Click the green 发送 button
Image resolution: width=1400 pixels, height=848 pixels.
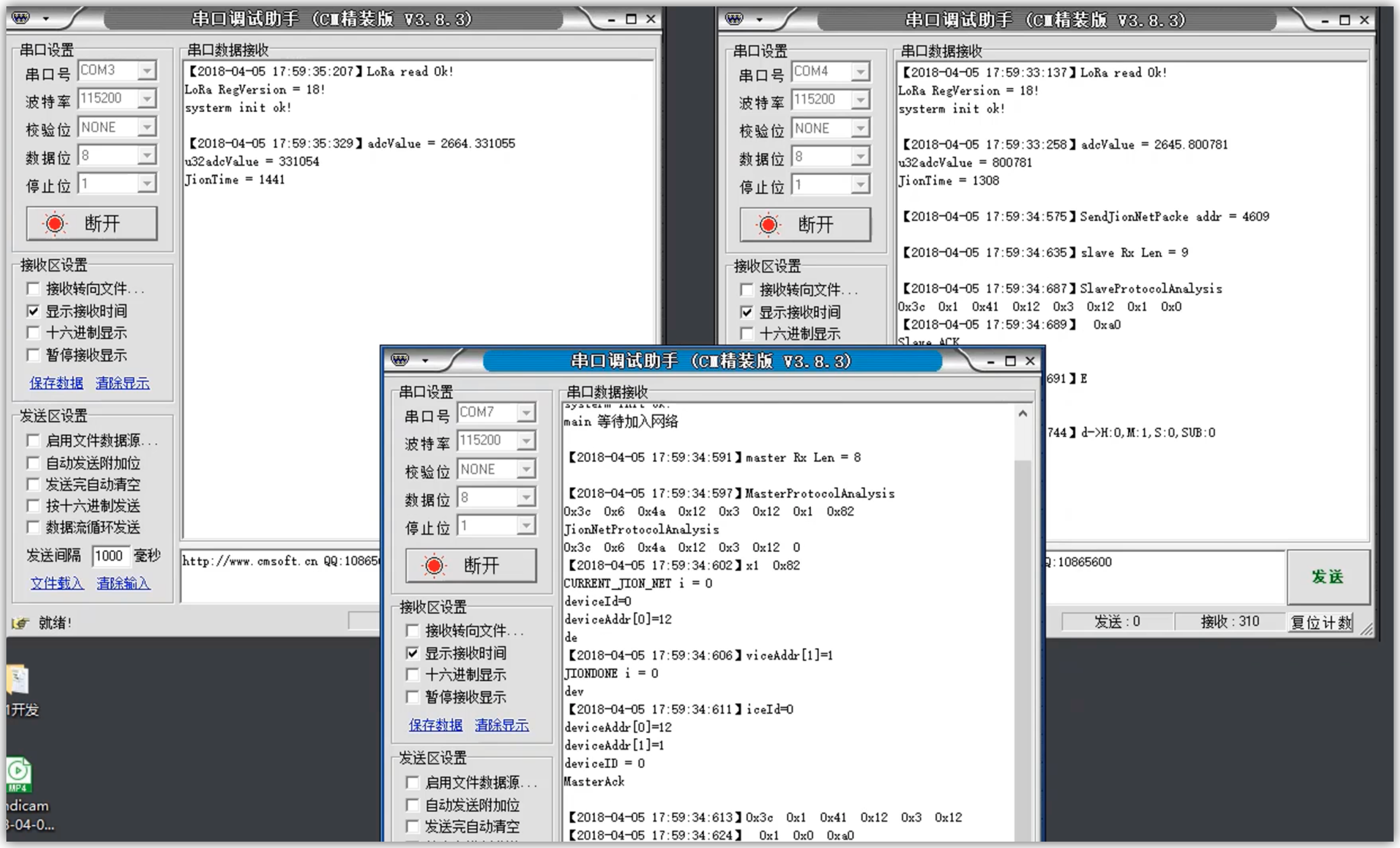[x=1327, y=576]
